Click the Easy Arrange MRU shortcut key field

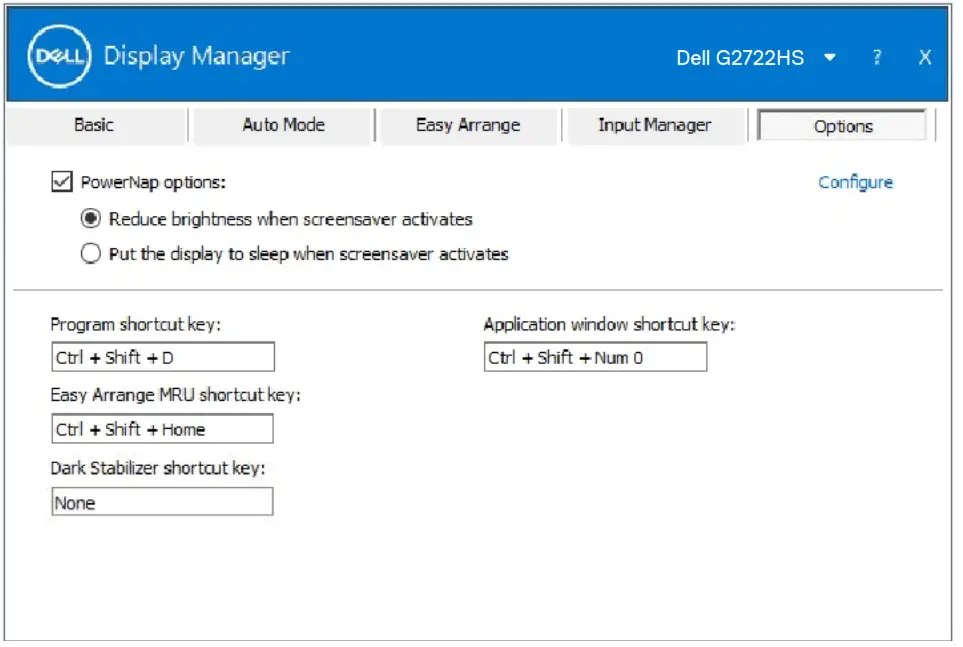point(162,428)
